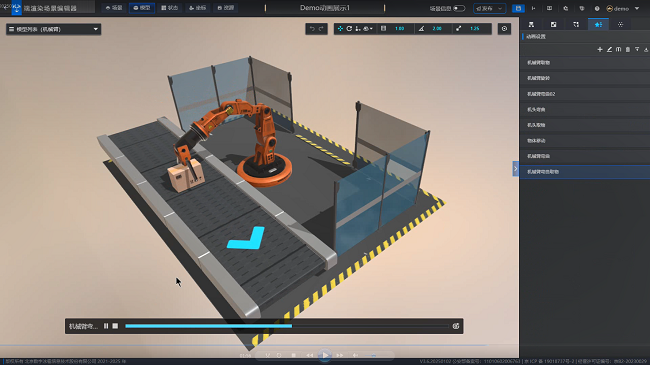Click the round play button in video overlay
This screenshot has height=365, width=650.
(x=325, y=355)
